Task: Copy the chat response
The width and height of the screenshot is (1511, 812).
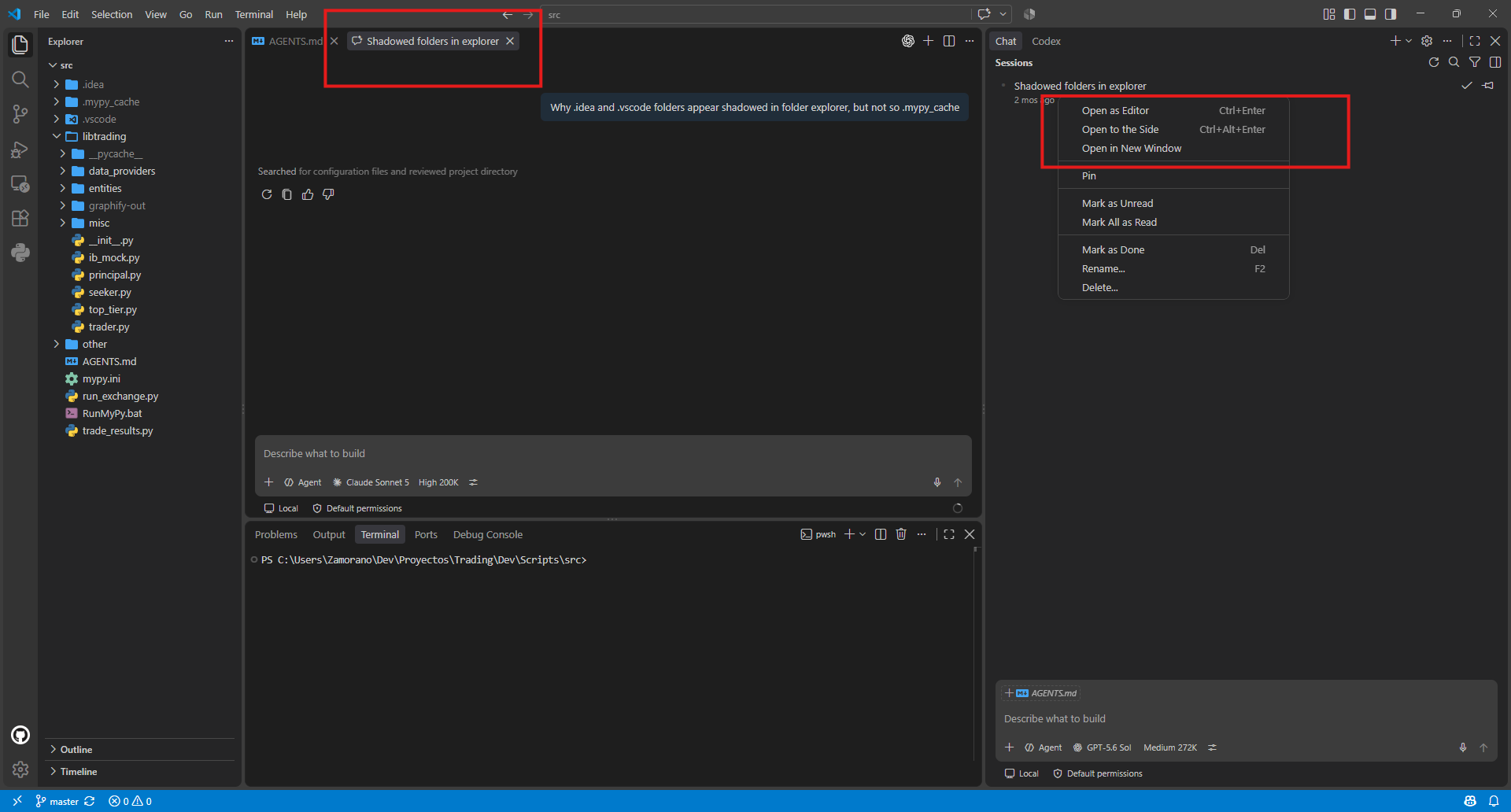Action: point(287,194)
